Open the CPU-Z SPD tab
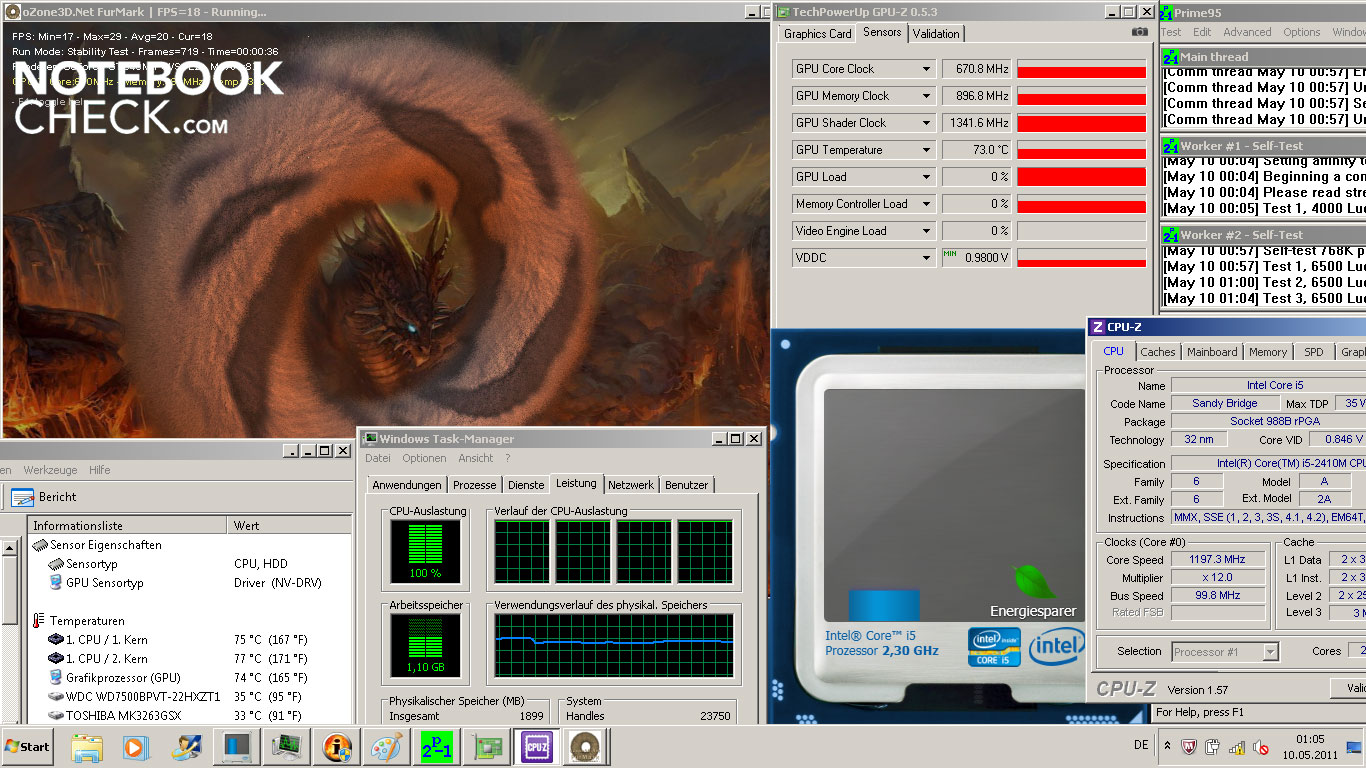Image resolution: width=1366 pixels, height=768 pixels. pyautogui.click(x=1313, y=352)
